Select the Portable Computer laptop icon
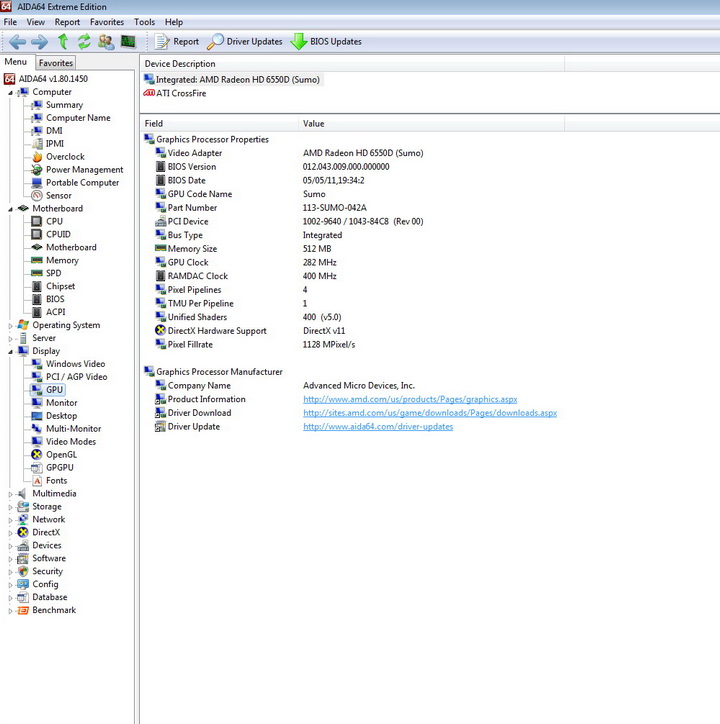Viewport: 720px width, 724px height. pos(37,183)
